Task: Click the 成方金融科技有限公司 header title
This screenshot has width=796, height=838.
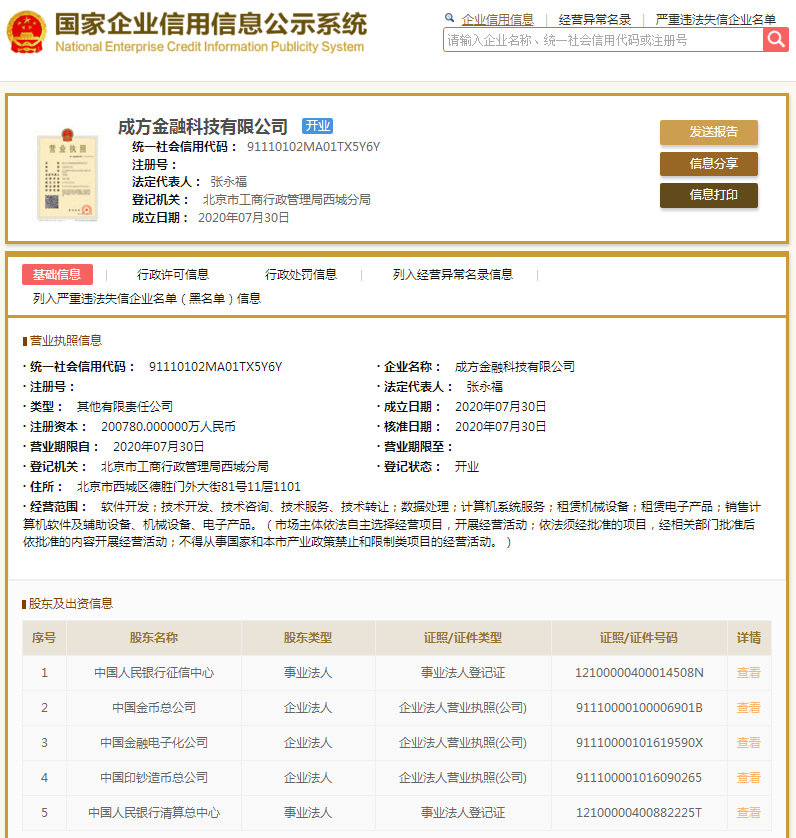Action: pyautogui.click(x=203, y=127)
